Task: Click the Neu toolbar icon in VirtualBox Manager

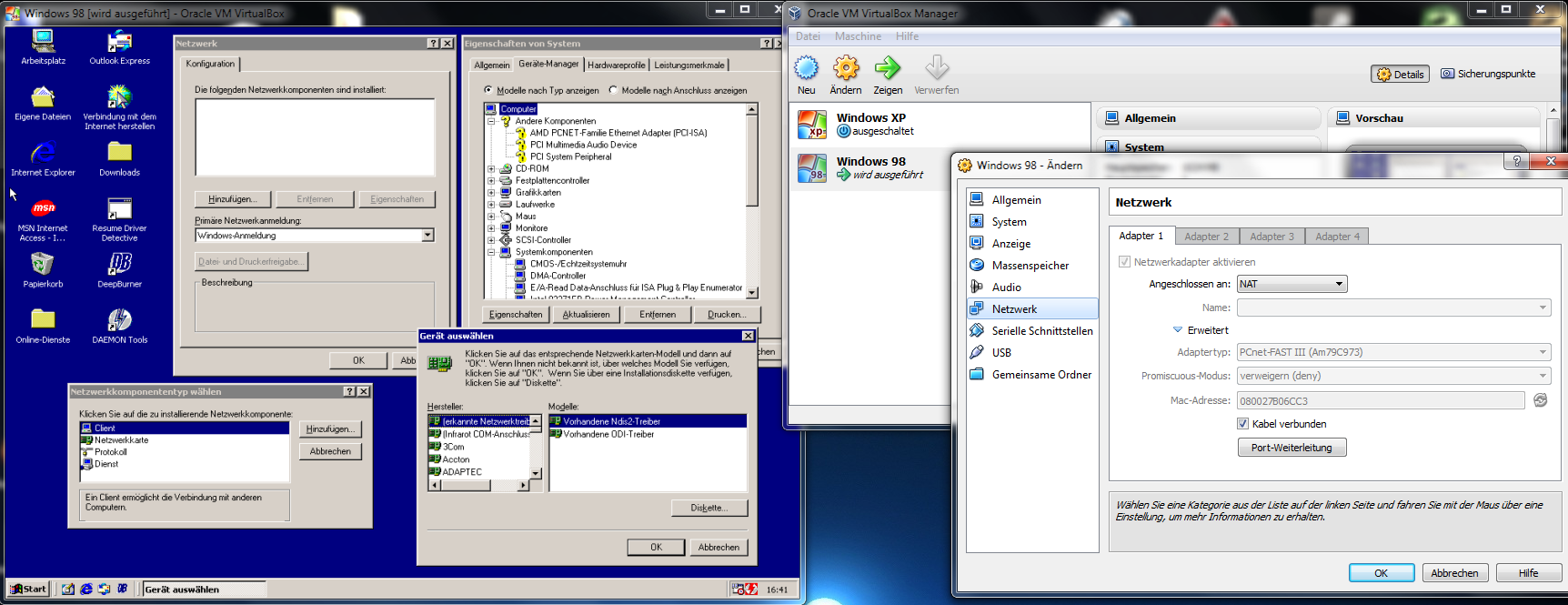Action: tap(806, 75)
